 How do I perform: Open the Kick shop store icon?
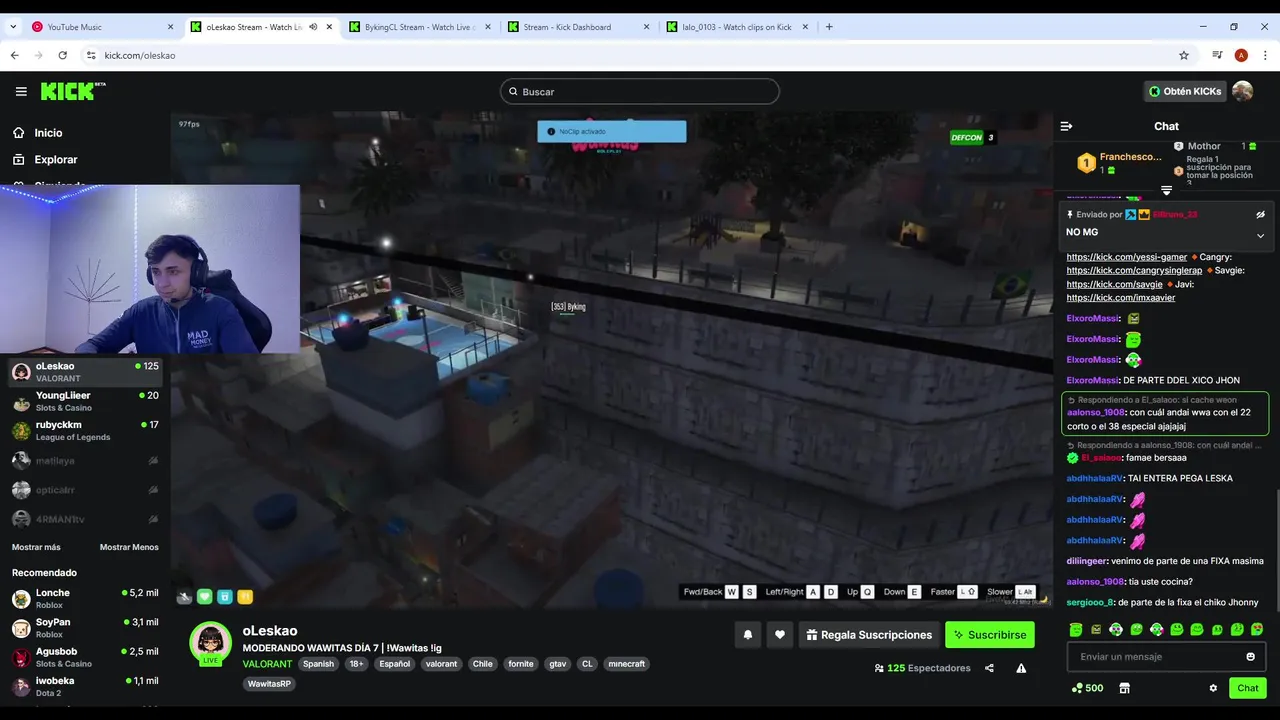(1124, 688)
